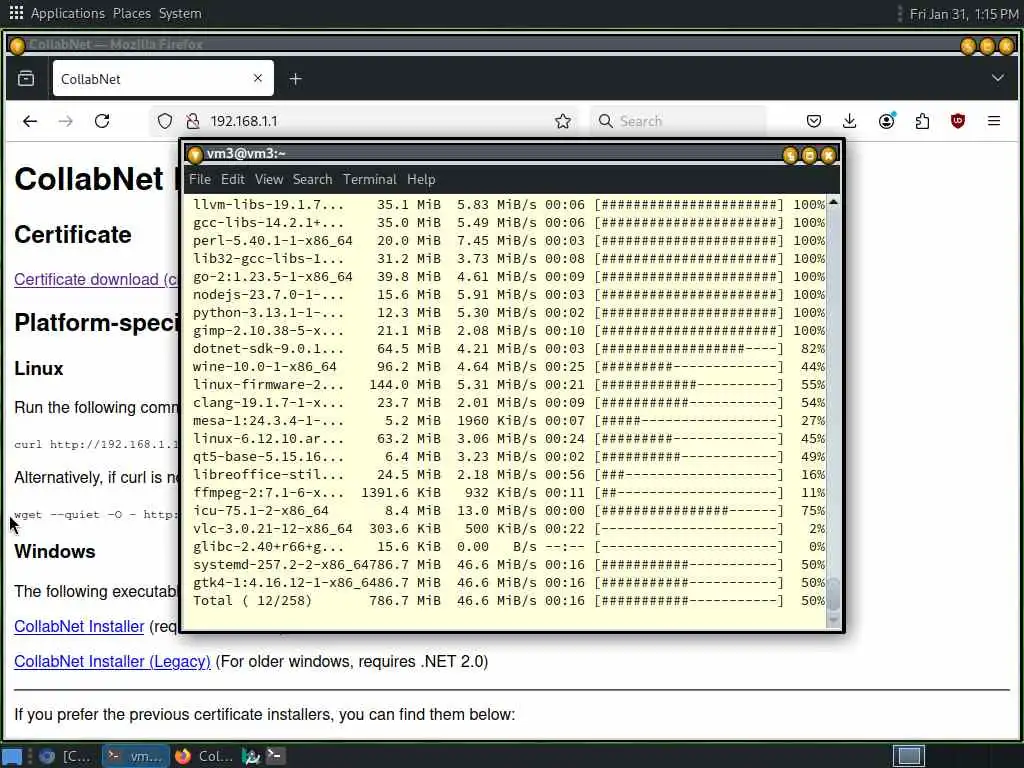Viewport: 1024px width, 768px height.
Task: Click the uBlock Origin shield icon
Action: click(x=958, y=121)
